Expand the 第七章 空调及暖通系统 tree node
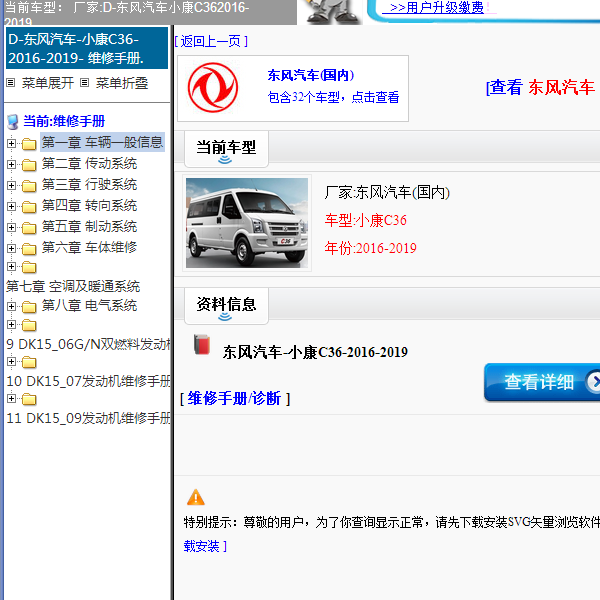The image size is (600, 600). [11, 267]
